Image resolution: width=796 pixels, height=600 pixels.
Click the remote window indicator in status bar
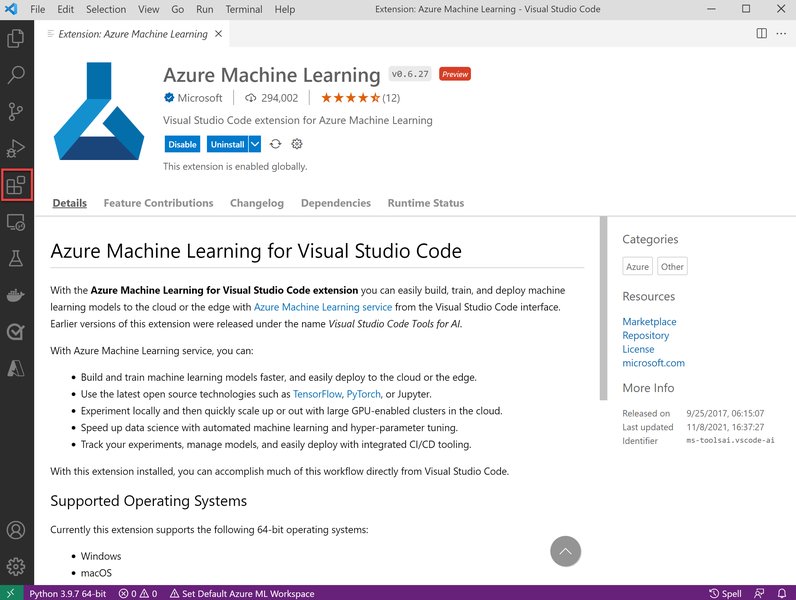(x=11, y=593)
